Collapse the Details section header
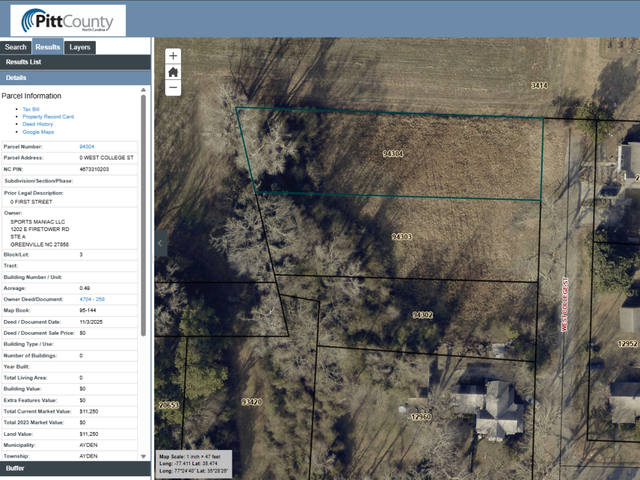Image resolution: width=640 pixels, height=480 pixels. [x=75, y=78]
